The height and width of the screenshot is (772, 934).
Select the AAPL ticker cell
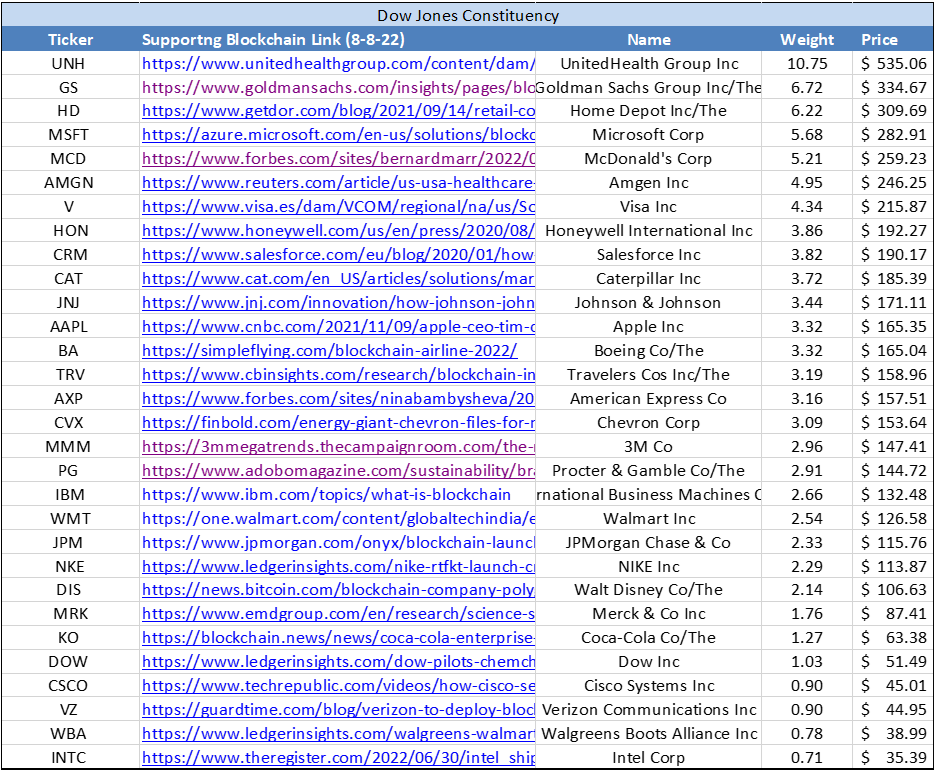(x=69, y=326)
